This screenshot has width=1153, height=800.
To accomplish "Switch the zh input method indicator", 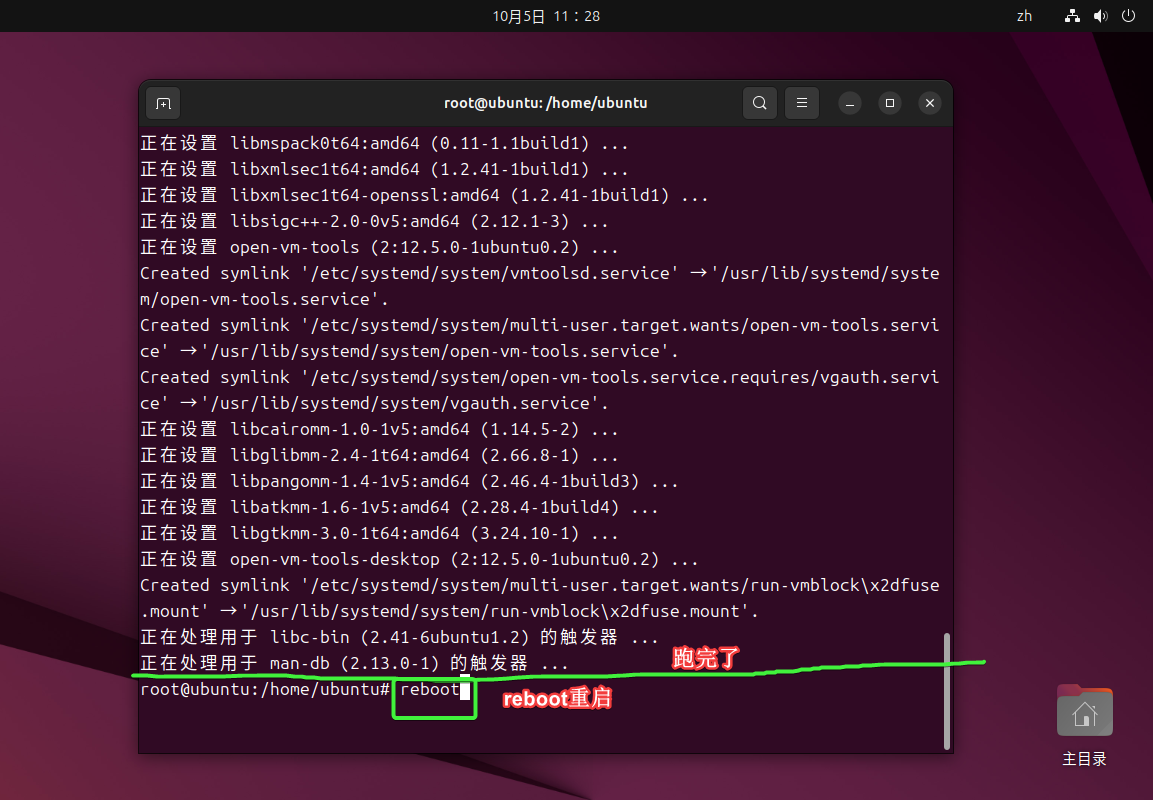I will [1024, 16].
